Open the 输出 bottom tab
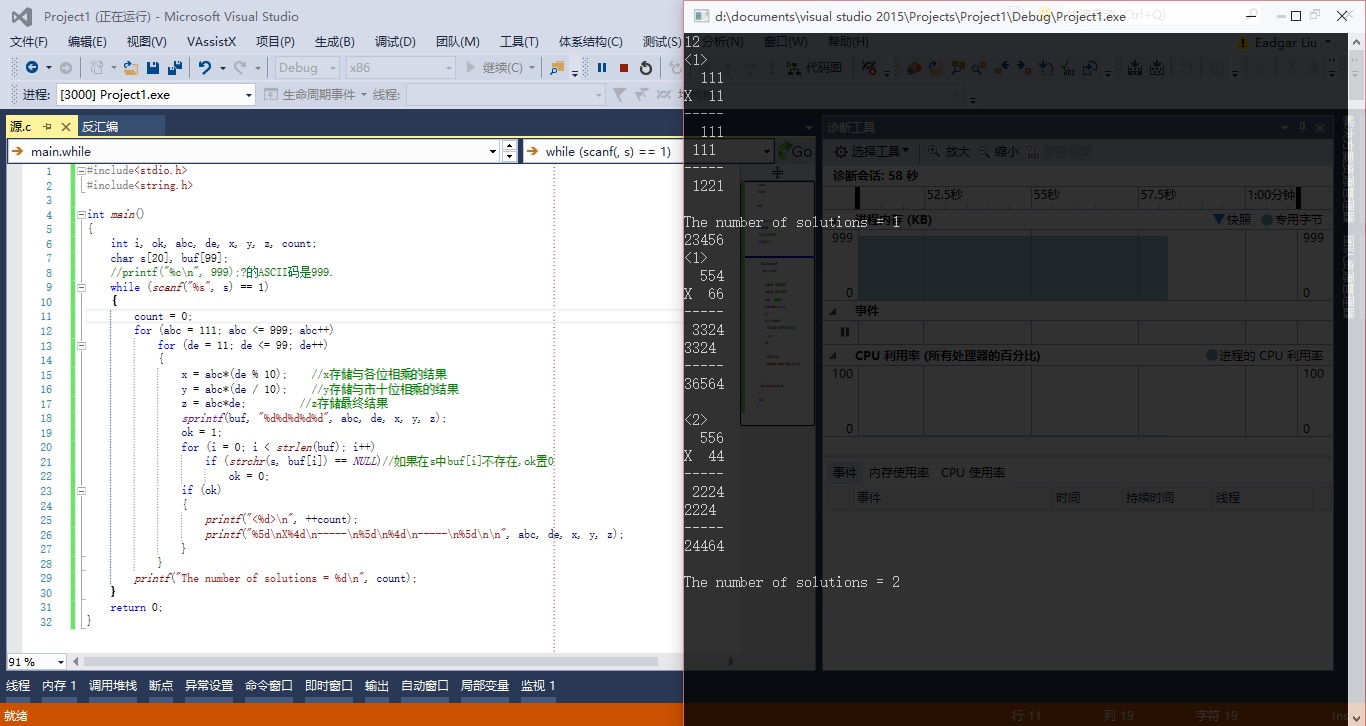The height and width of the screenshot is (726, 1366). (x=377, y=686)
